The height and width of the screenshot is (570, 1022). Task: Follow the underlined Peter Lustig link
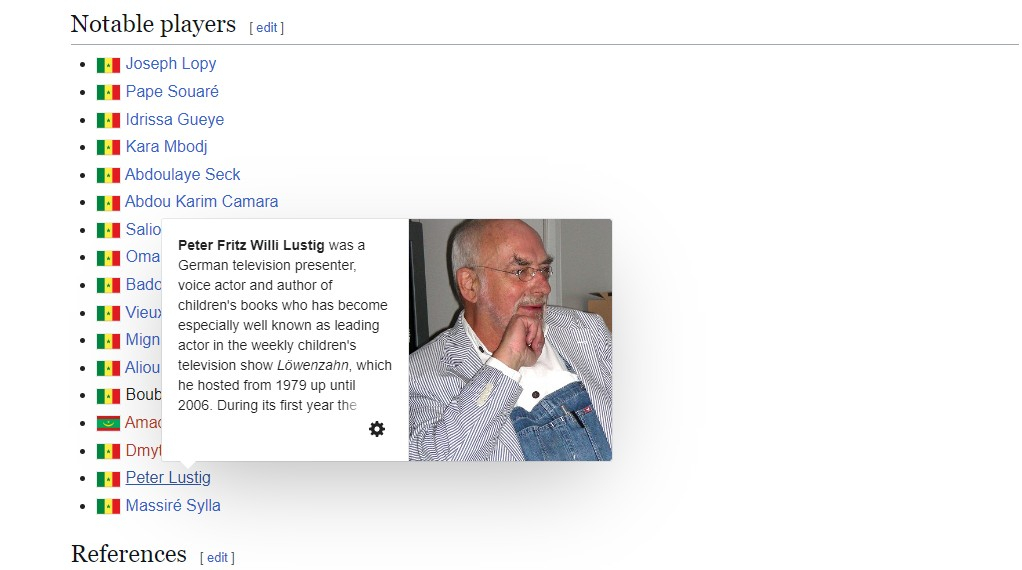[168, 478]
